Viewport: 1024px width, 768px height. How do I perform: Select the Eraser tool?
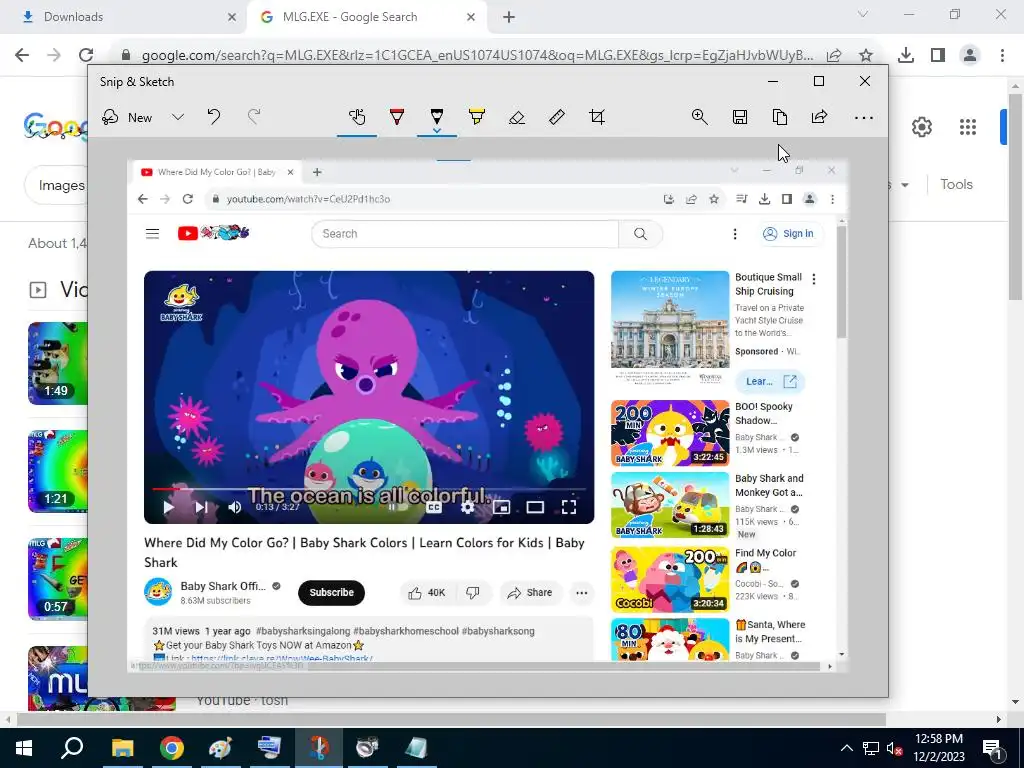(x=517, y=118)
